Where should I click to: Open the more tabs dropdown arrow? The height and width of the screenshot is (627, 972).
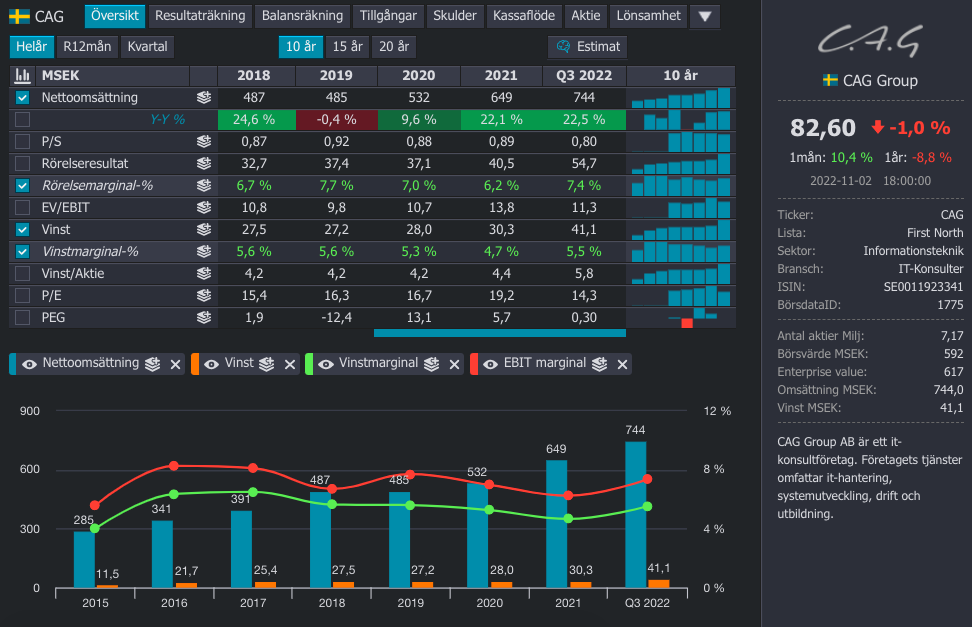[705, 16]
